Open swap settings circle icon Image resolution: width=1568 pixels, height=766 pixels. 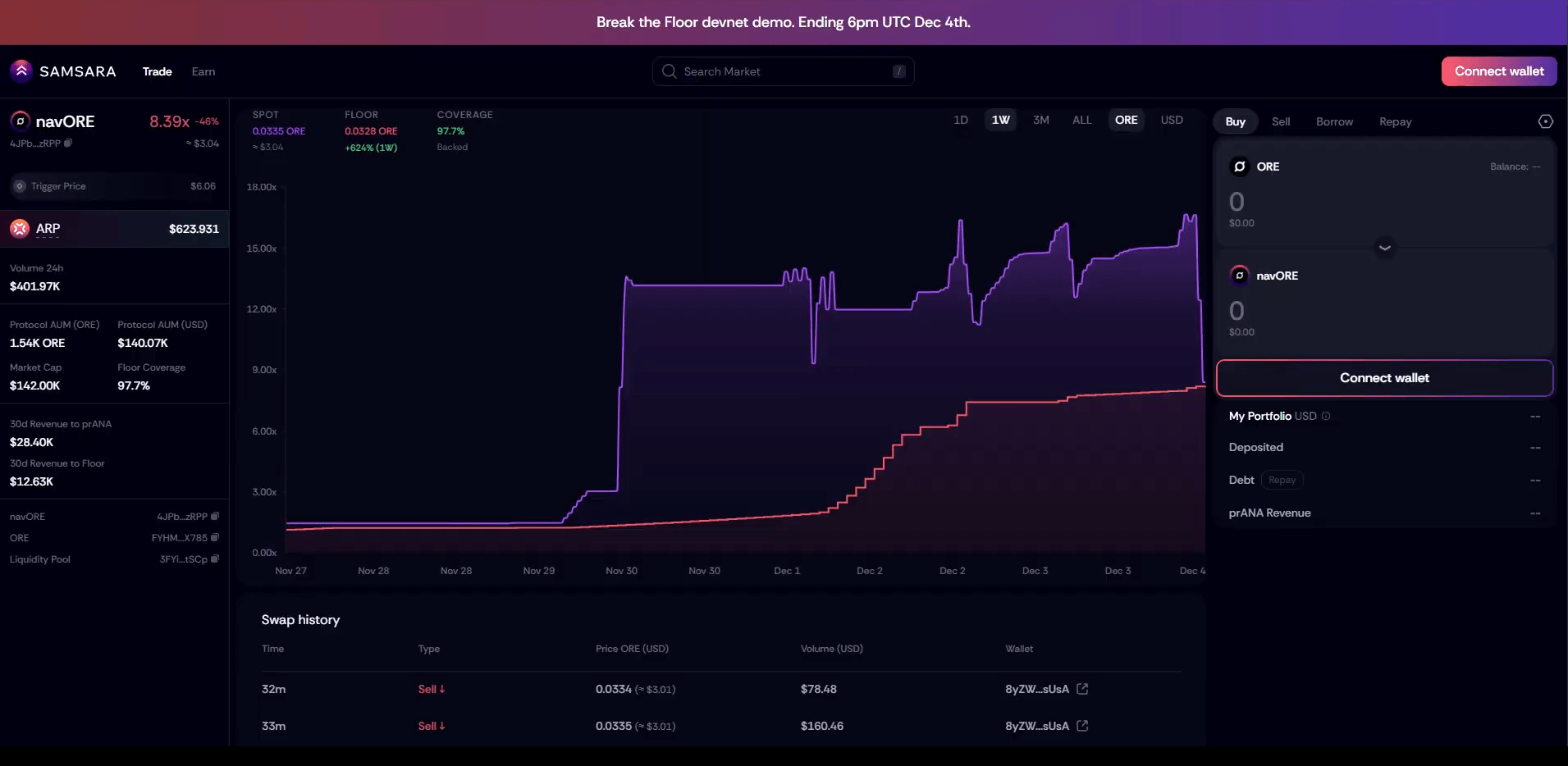[1545, 121]
